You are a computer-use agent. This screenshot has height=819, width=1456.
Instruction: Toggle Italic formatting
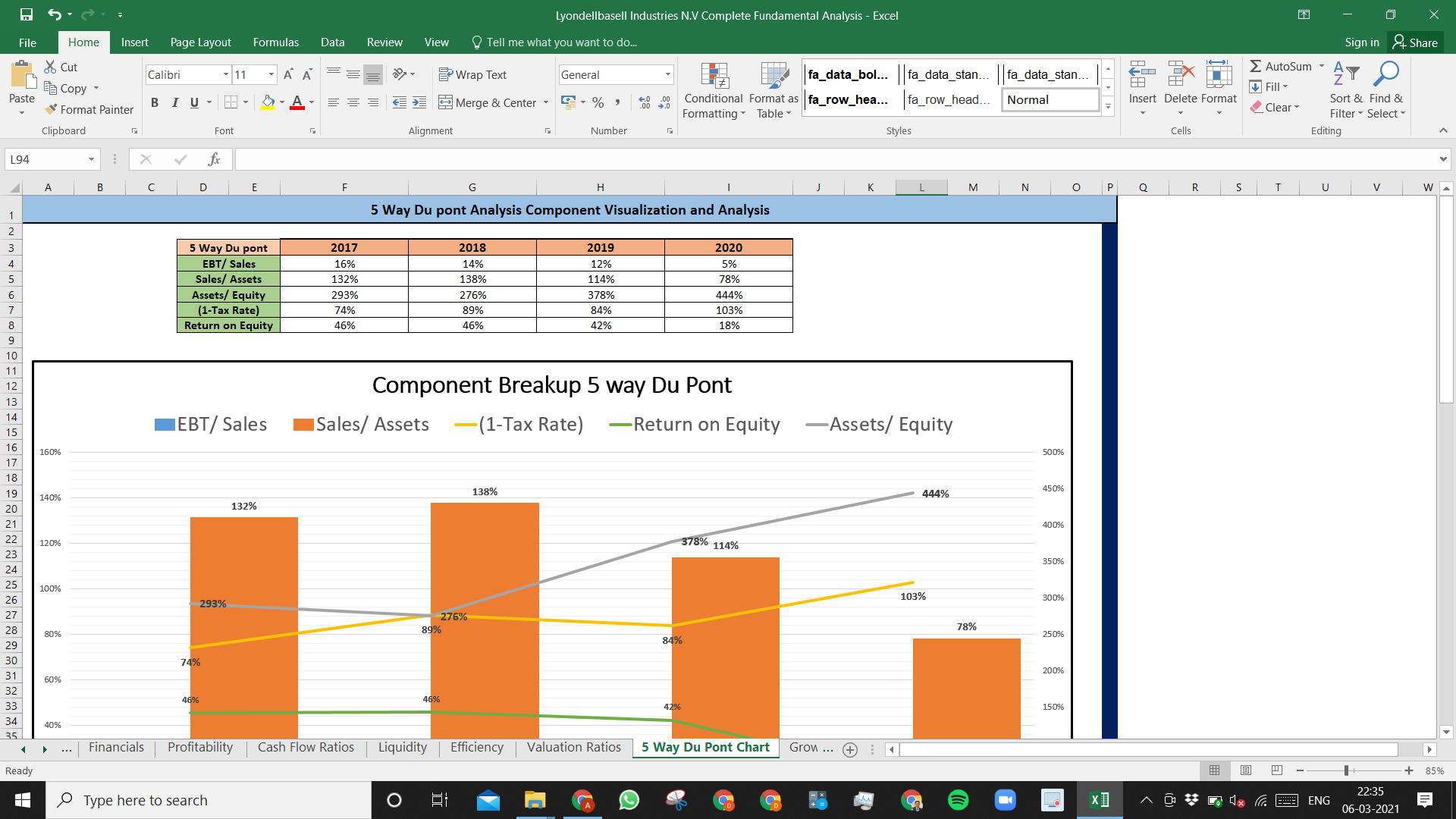[174, 102]
